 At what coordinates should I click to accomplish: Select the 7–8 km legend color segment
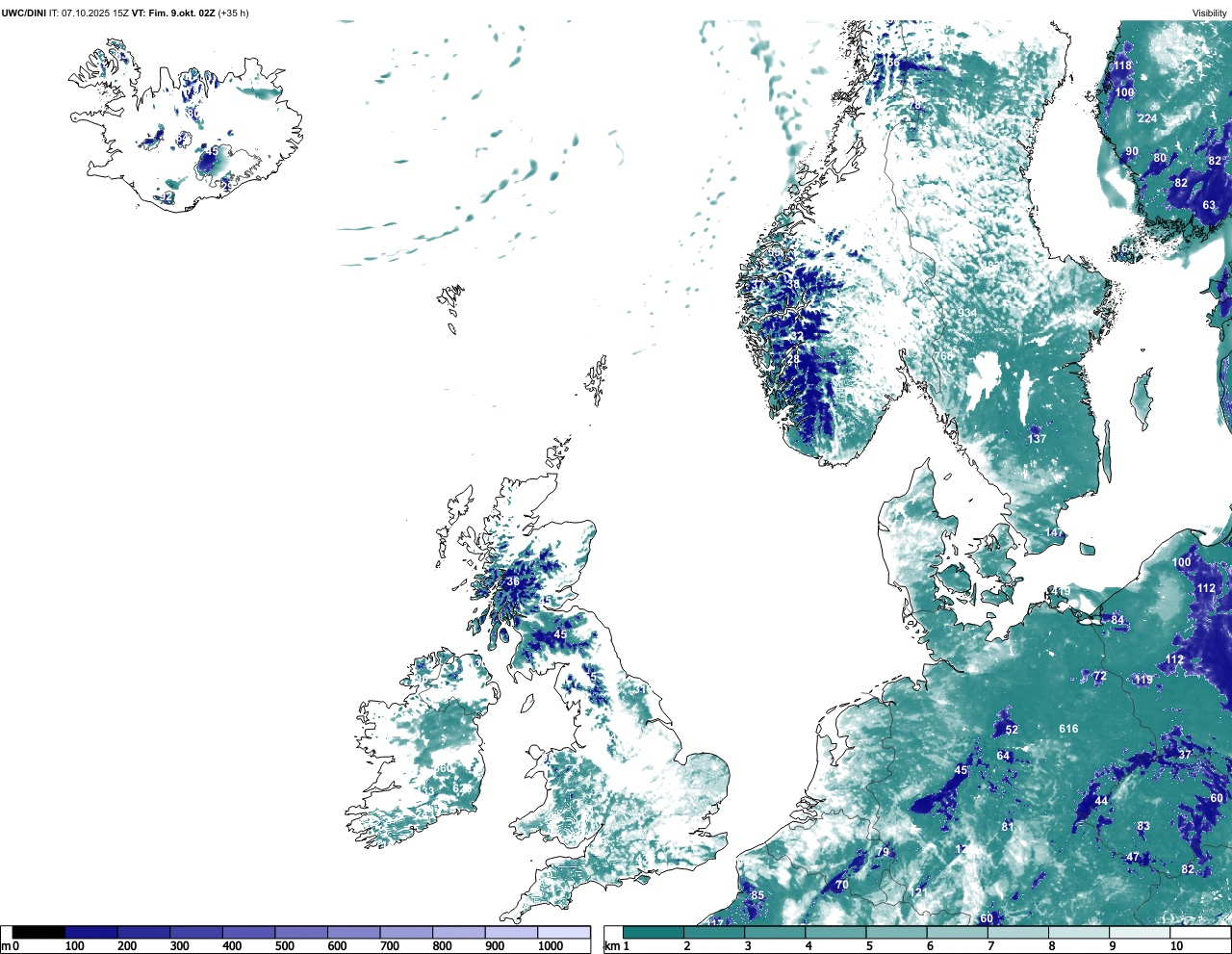(x=1019, y=932)
